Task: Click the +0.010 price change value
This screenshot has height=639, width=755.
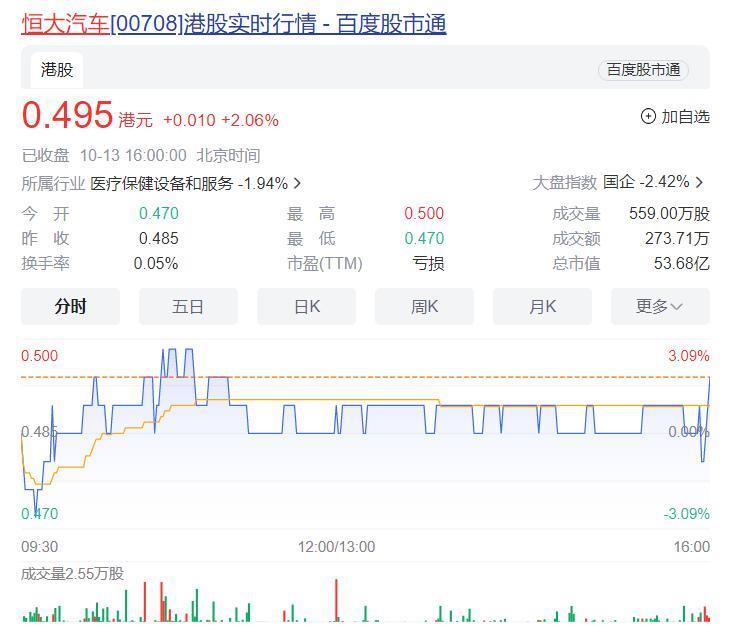Action: coord(189,120)
